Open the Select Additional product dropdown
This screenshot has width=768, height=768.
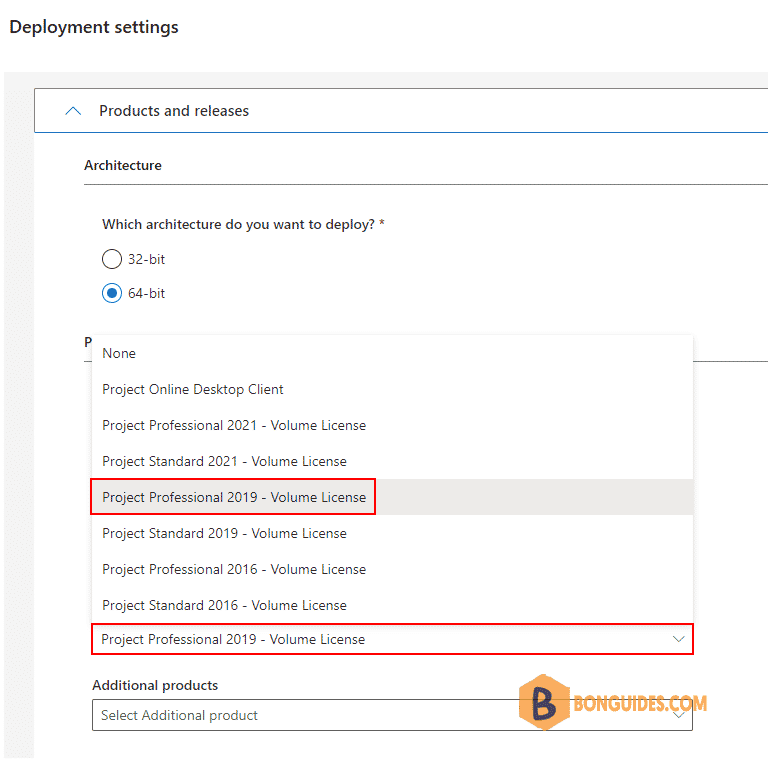pyautogui.click(x=392, y=715)
